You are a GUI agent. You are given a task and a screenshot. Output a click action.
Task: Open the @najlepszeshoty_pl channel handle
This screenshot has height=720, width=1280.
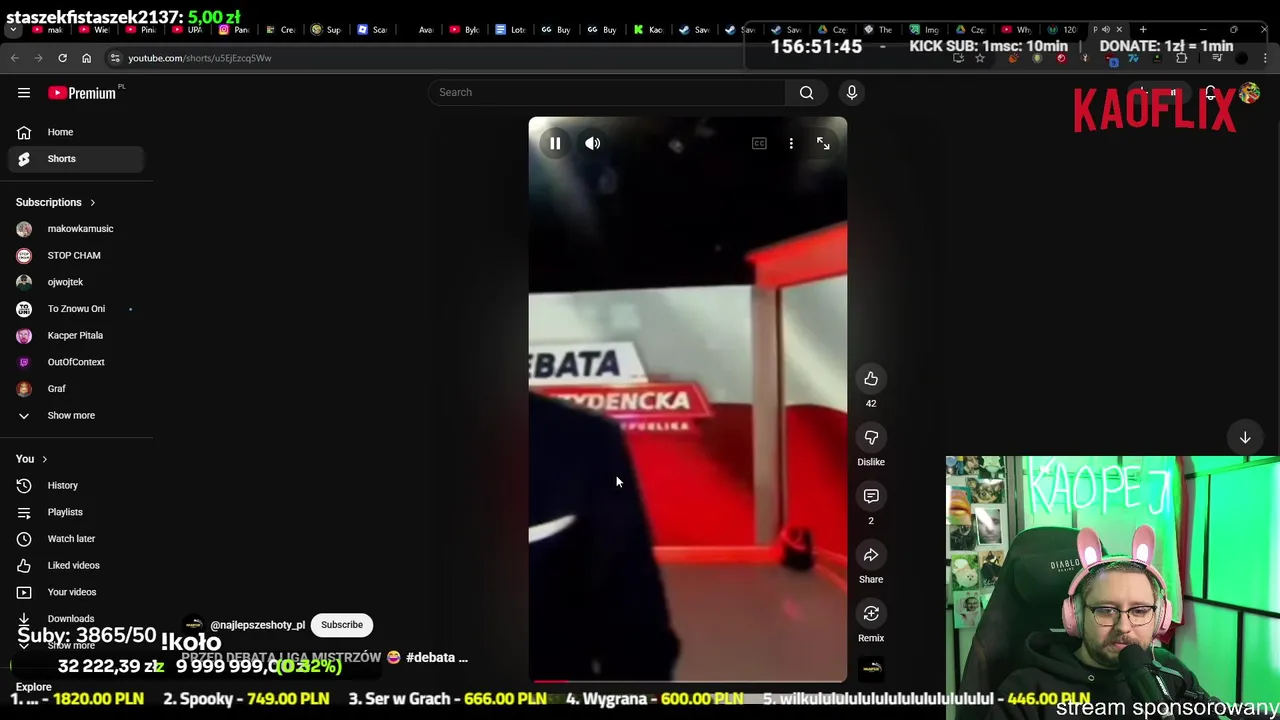[257, 625]
